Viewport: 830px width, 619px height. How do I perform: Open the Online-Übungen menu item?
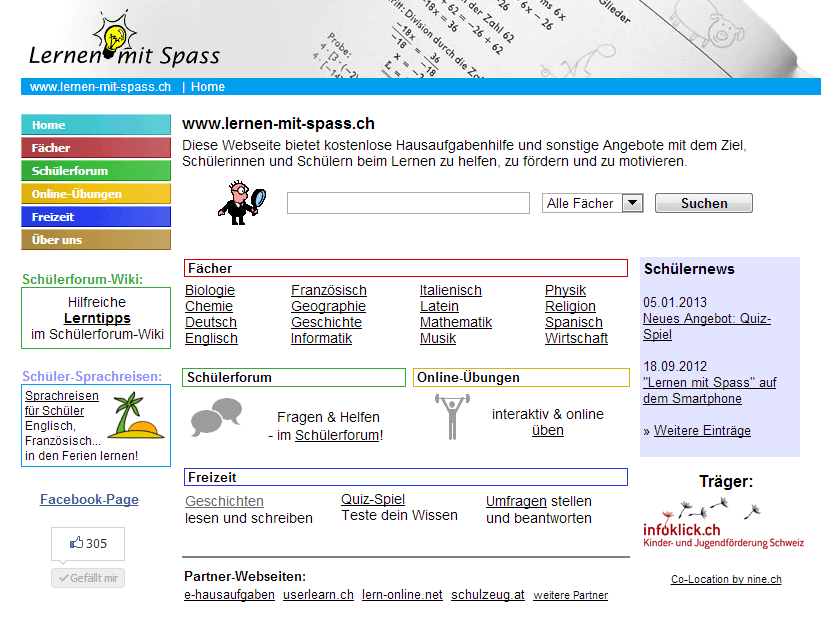pyautogui.click(x=96, y=194)
